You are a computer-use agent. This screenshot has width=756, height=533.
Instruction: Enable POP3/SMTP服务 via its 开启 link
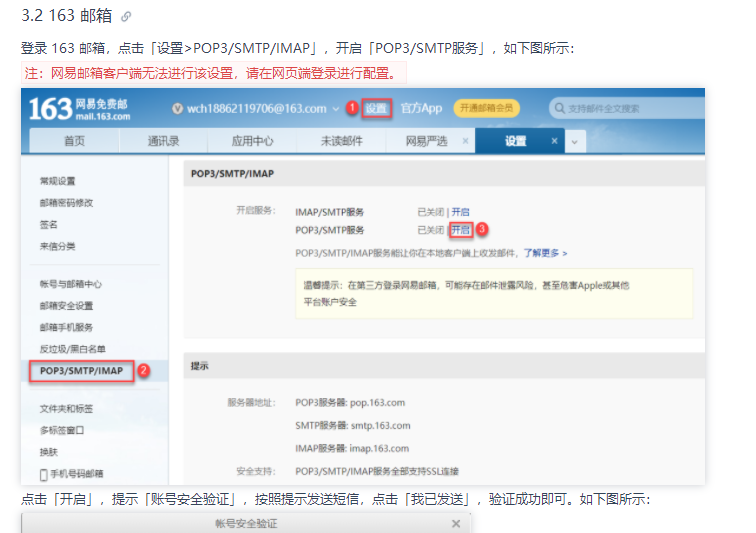pyautogui.click(x=460, y=230)
